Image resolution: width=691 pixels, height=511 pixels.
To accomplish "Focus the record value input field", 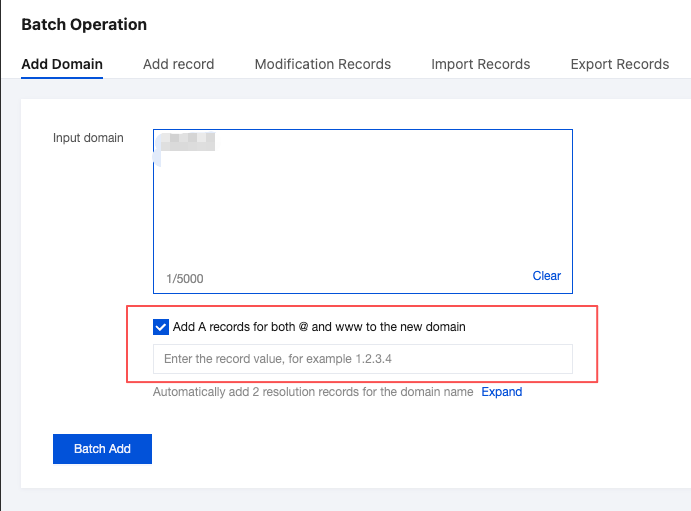I will pyautogui.click(x=362, y=359).
